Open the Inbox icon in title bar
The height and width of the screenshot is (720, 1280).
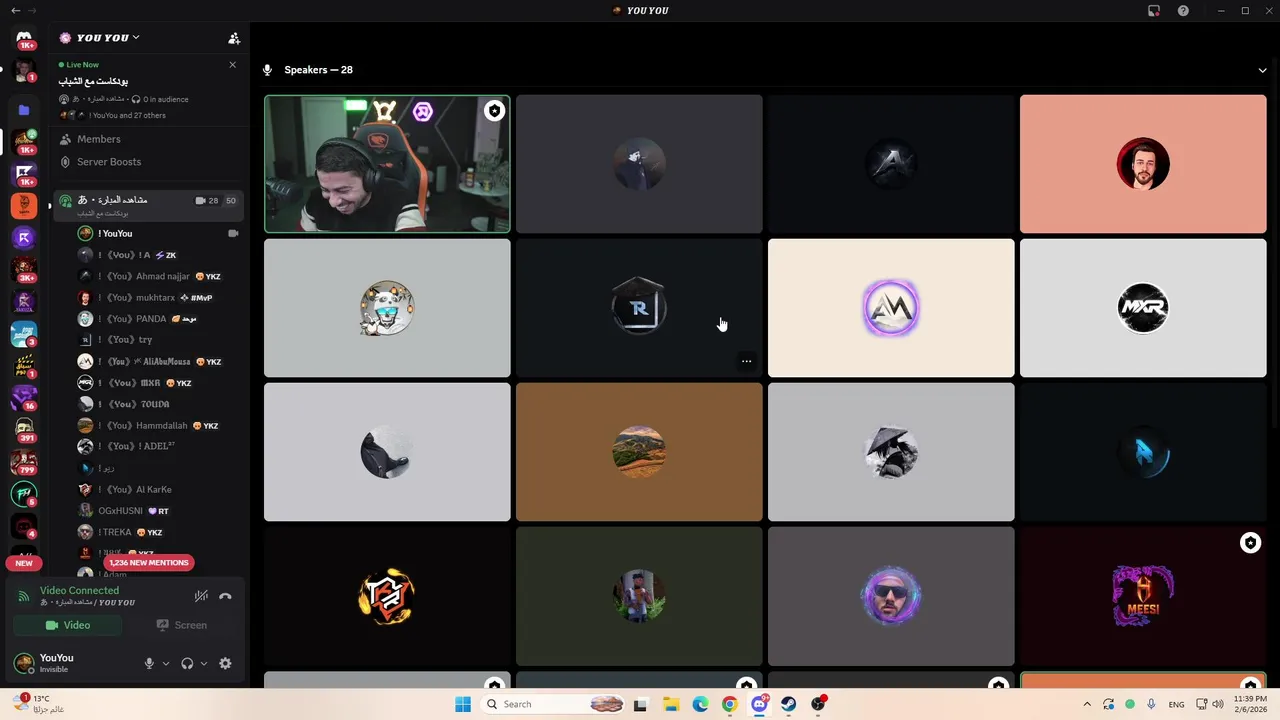(1154, 11)
